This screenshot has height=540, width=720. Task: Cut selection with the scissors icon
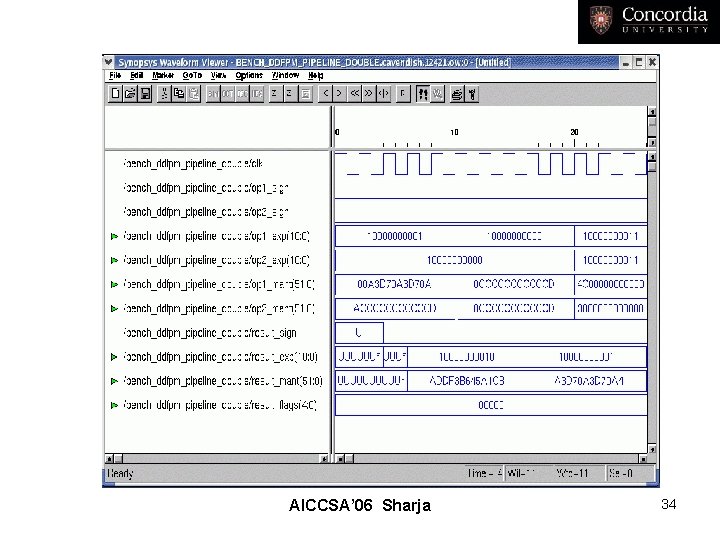(x=163, y=94)
